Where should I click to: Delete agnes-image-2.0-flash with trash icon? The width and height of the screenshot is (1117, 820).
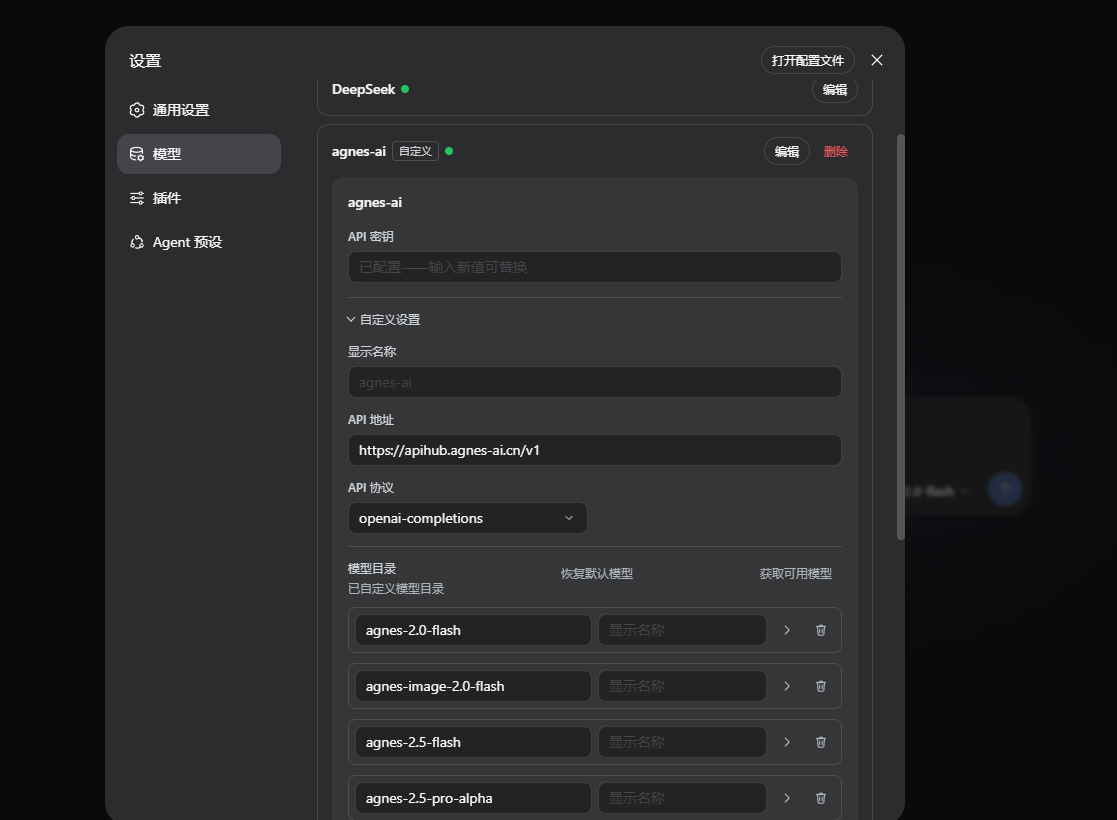click(821, 686)
